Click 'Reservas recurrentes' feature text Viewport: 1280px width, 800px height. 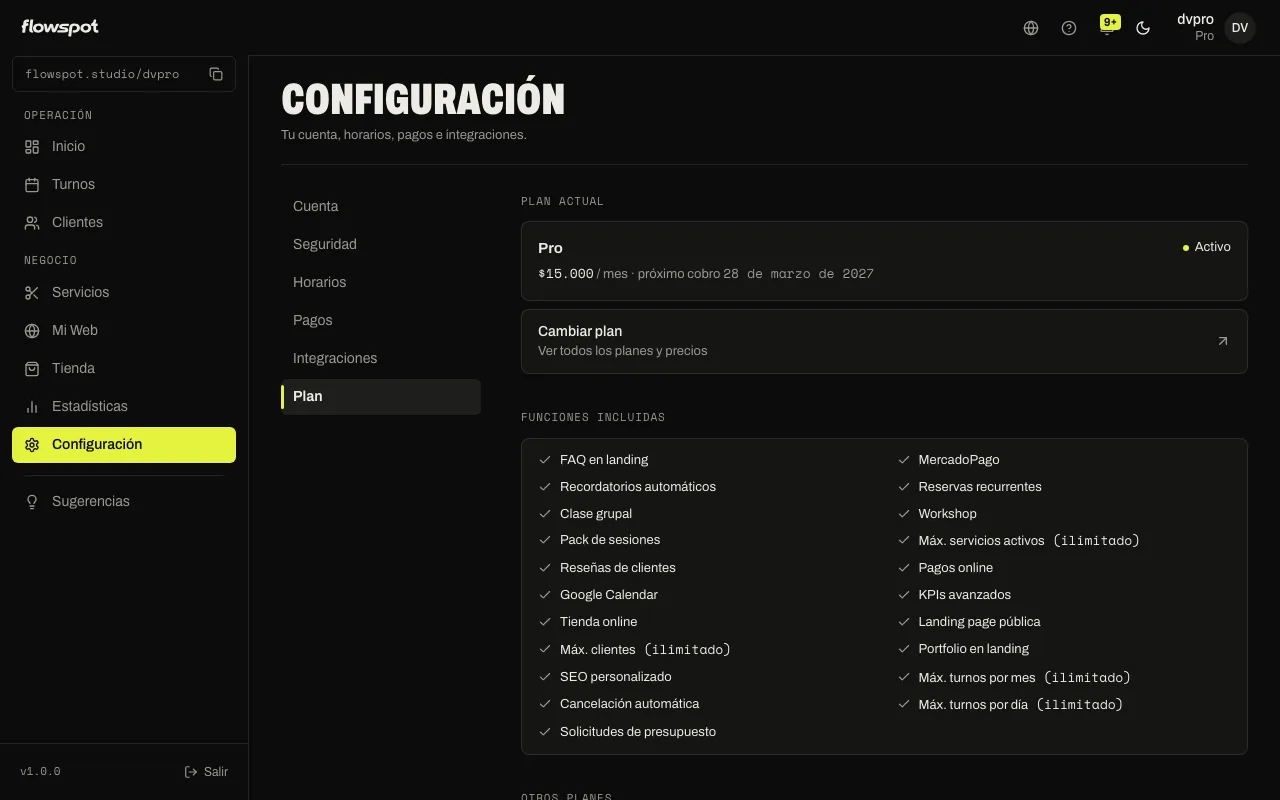pyautogui.click(x=980, y=487)
